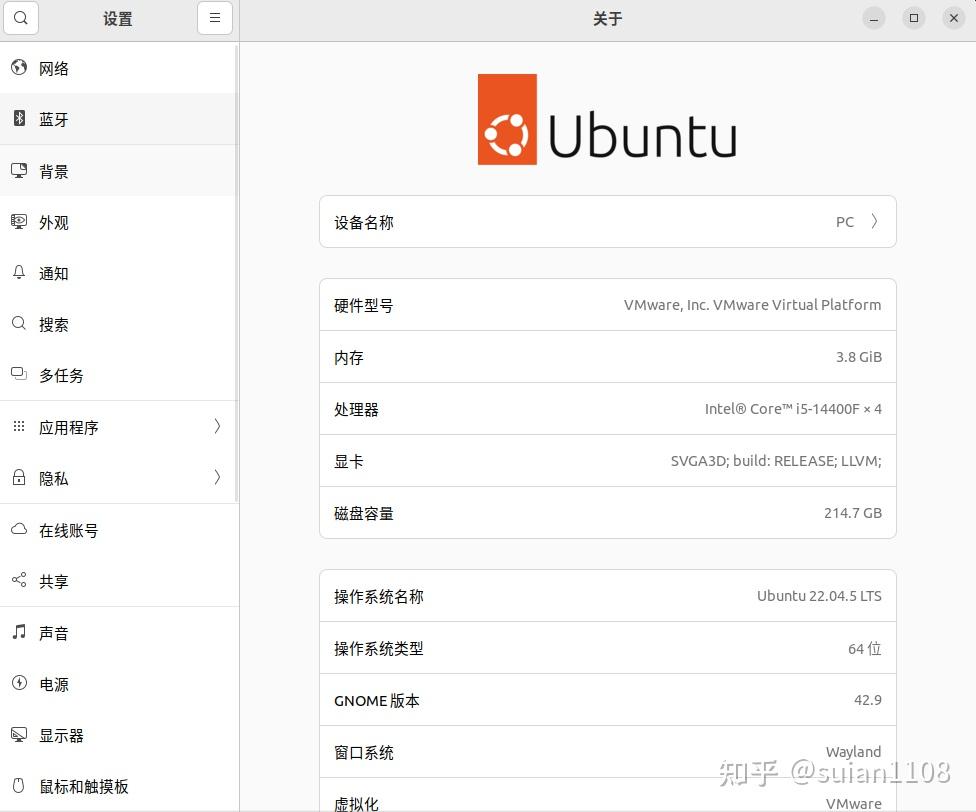Click the 关于 window title
Screen dimensions: 976x812
point(608,18)
